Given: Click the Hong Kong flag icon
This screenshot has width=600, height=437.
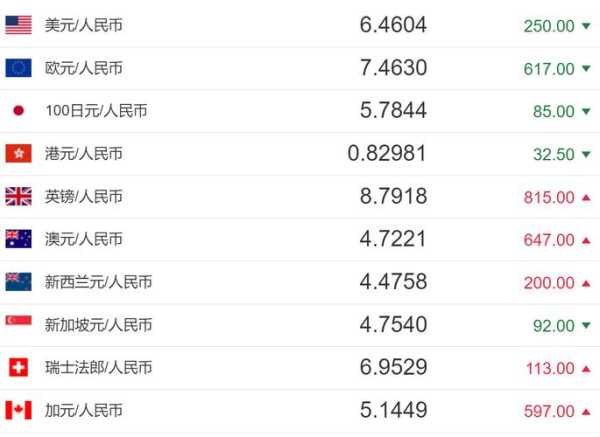Looking at the screenshot, I should coord(18,154).
